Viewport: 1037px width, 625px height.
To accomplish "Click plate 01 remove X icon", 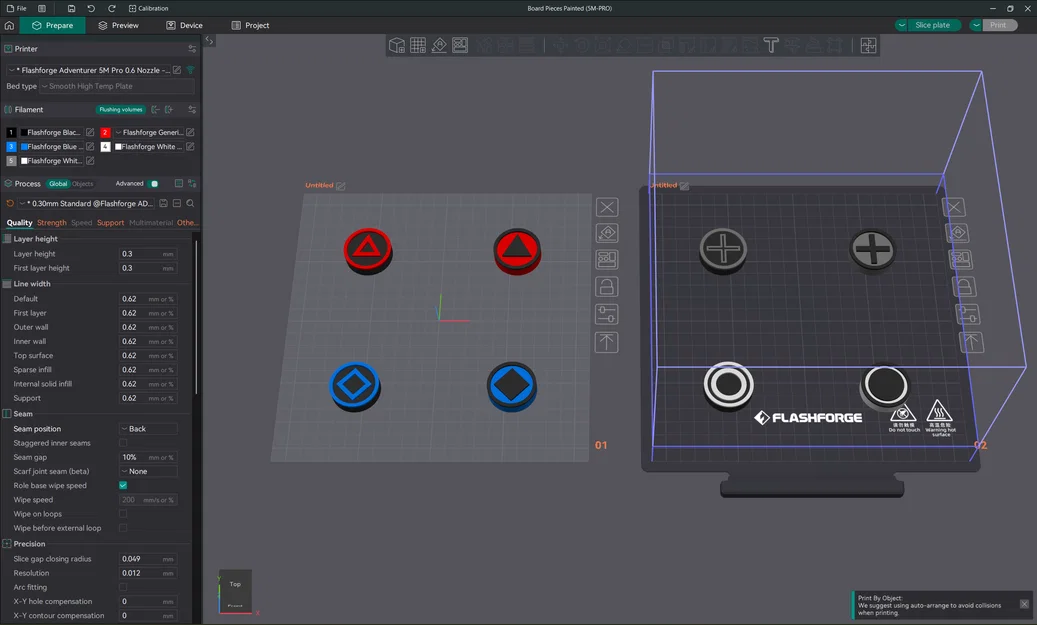I will point(607,207).
